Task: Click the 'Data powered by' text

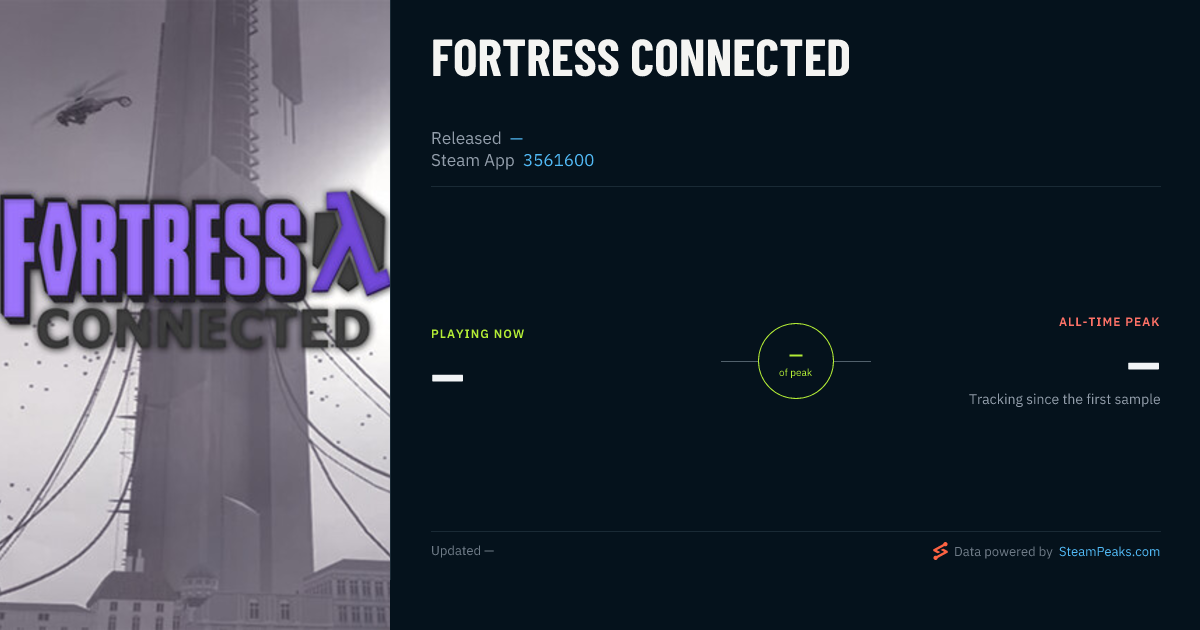Action: pos(1003,551)
